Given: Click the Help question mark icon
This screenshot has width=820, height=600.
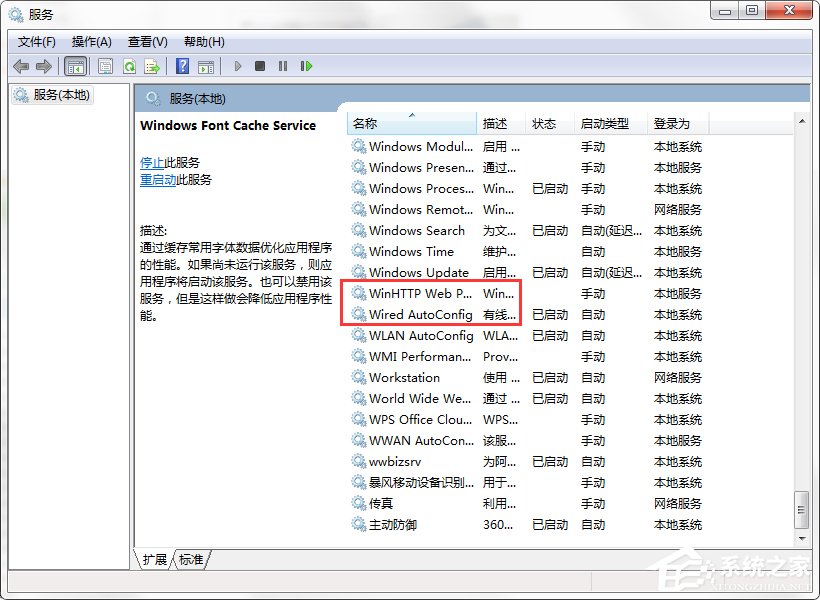Looking at the screenshot, I should (x=183, y=66).
